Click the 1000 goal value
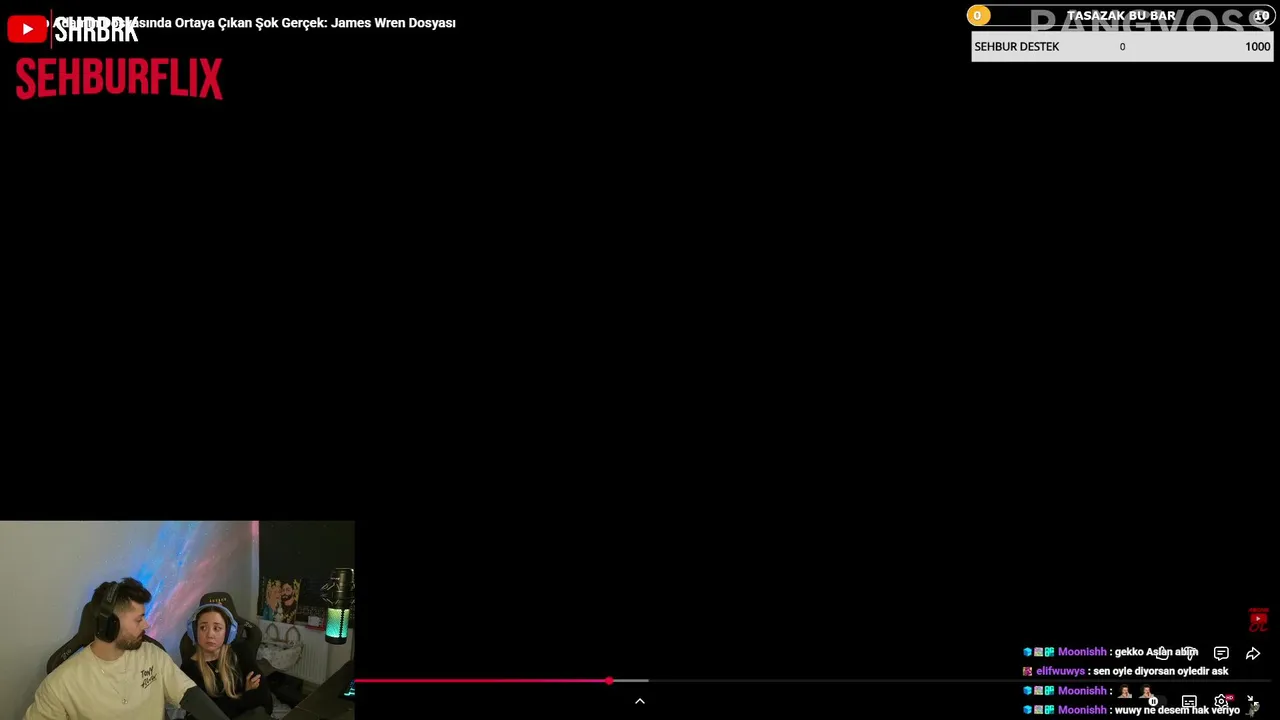 coord(1257,47)
